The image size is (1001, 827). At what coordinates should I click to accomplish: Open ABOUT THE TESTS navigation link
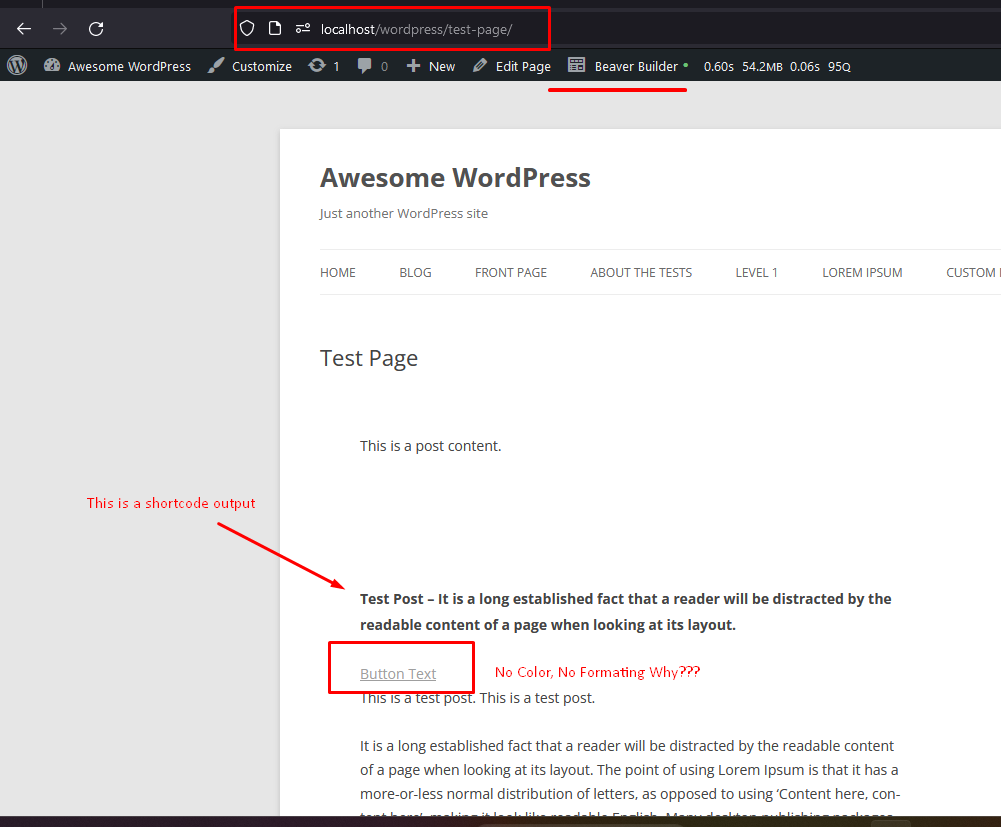pyautogui.click(x=641, y=273)
